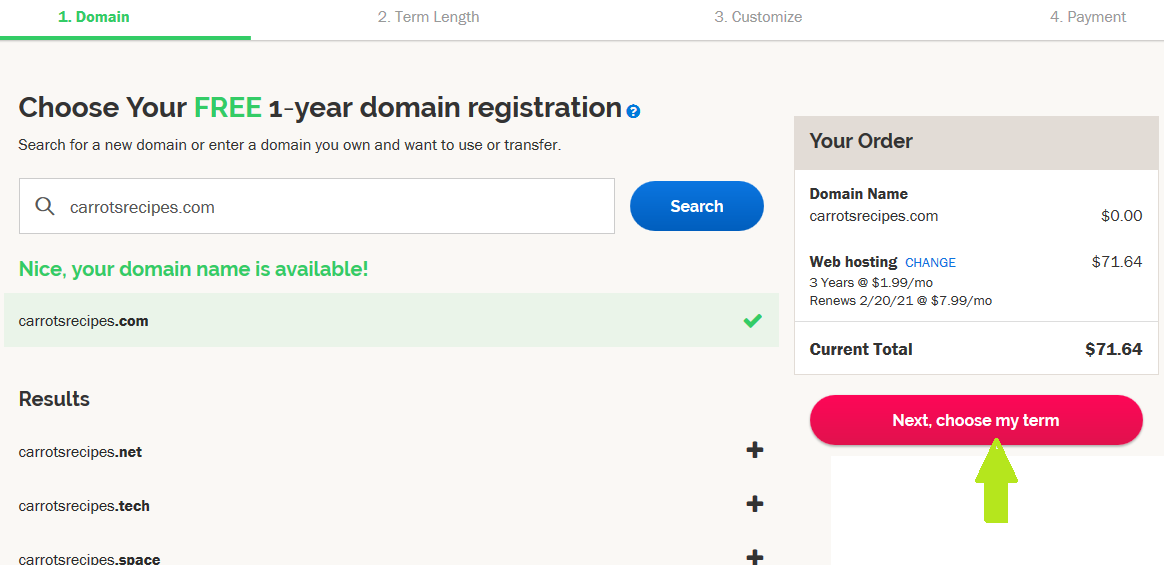Screen dimensions: 1164x565
Task: Click the green checkmark for carrotsrecipes.com
Action: click(753, 321)
